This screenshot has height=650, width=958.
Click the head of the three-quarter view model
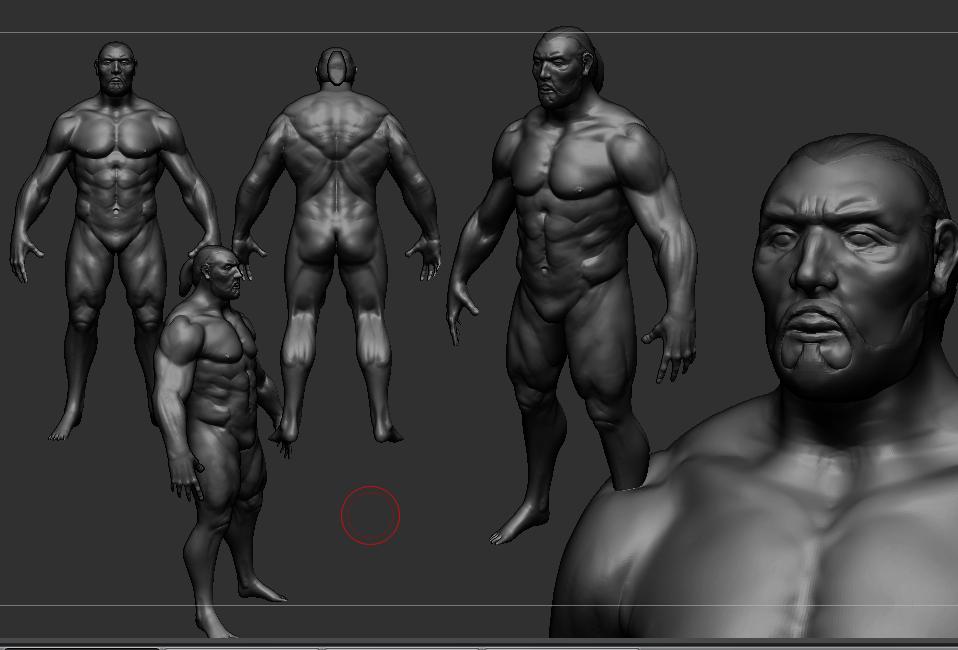[566, 67]
